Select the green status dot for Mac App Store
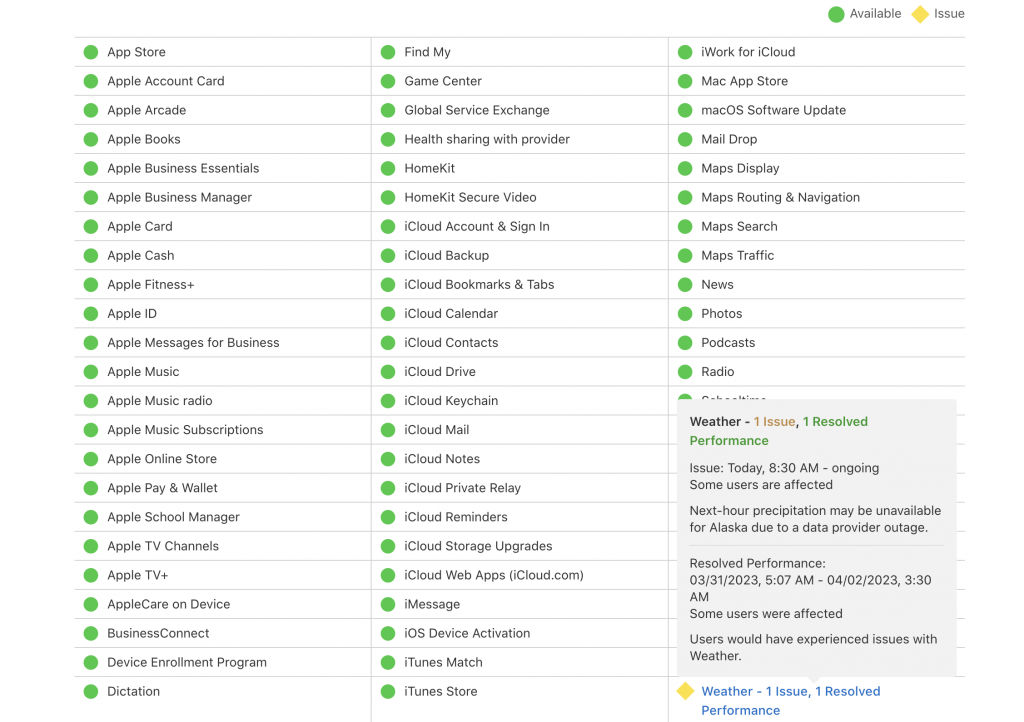Viewport: 1024px width, 722px height. click(685, 82)
